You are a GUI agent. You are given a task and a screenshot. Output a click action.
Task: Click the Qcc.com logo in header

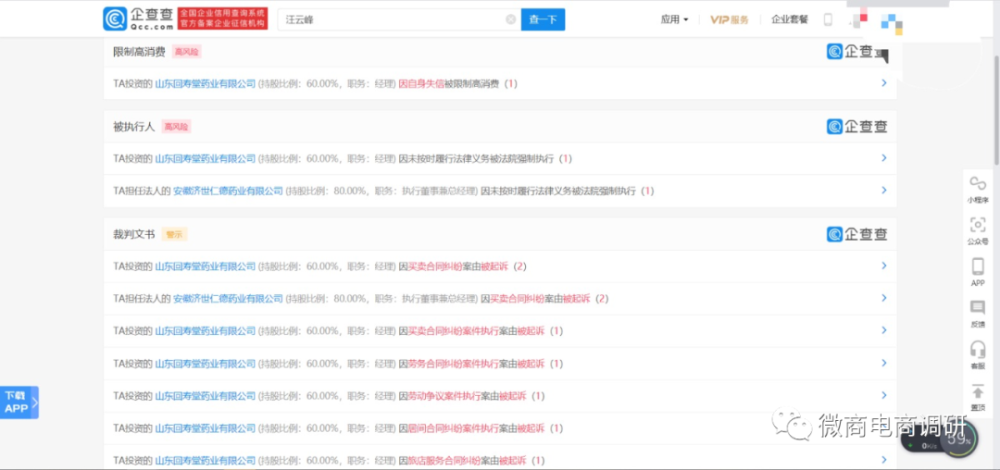point(138,19)
